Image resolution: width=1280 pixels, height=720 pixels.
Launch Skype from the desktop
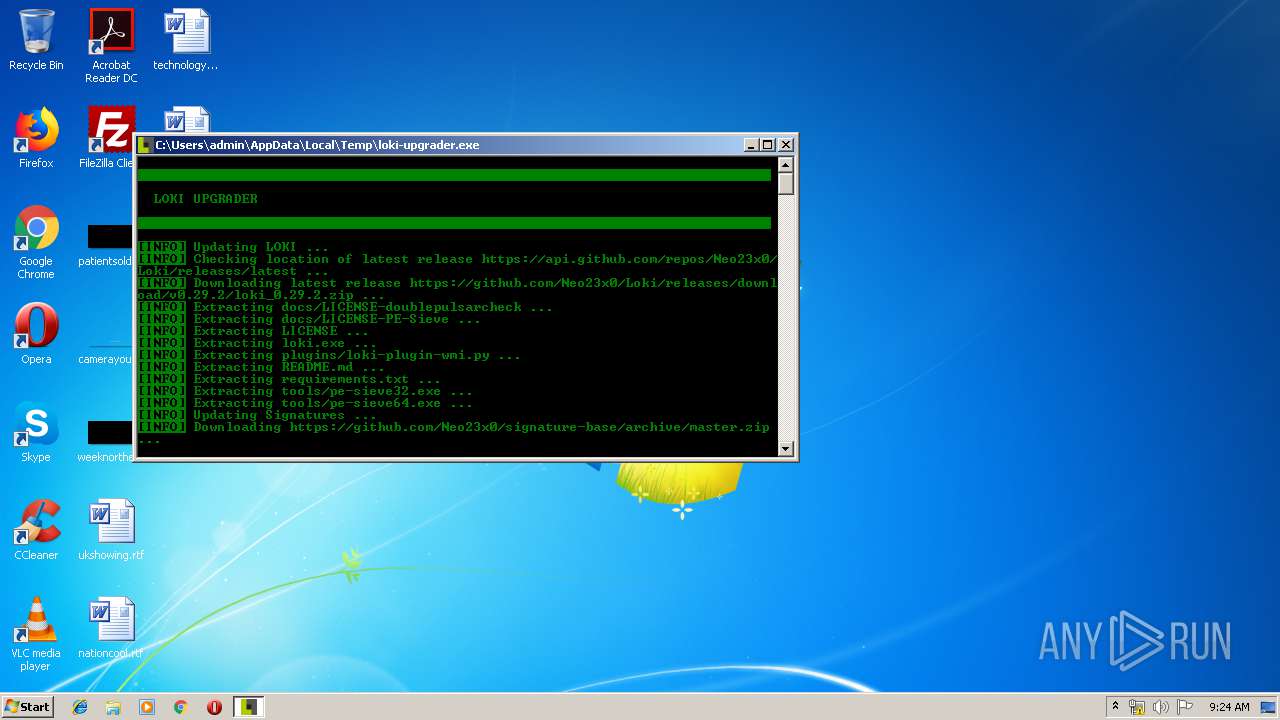coord(36,432)
